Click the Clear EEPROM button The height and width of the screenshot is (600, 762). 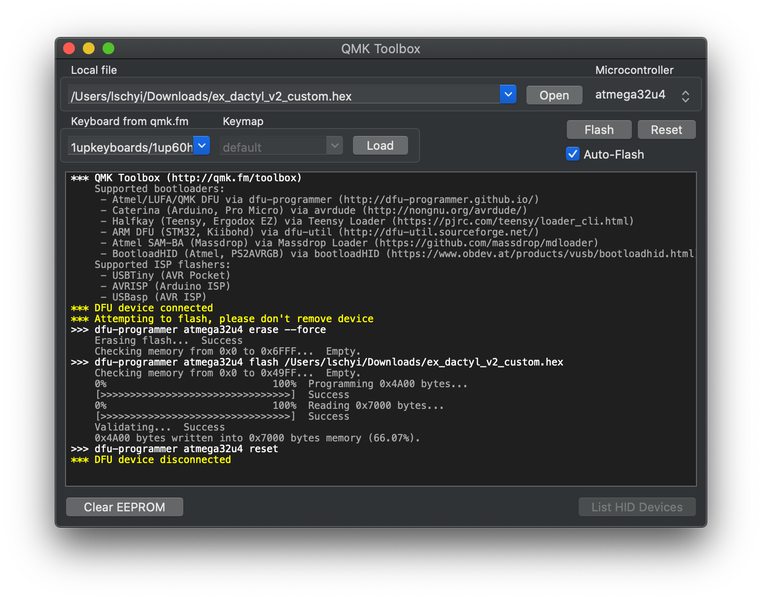click(x=124, y=507)
